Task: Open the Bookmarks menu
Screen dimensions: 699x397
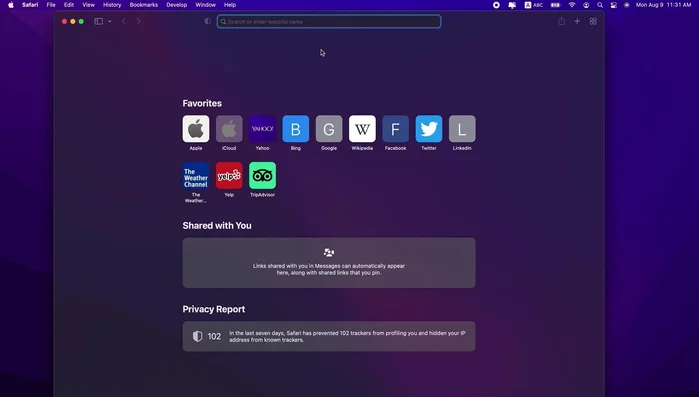Action: (144, 5)
